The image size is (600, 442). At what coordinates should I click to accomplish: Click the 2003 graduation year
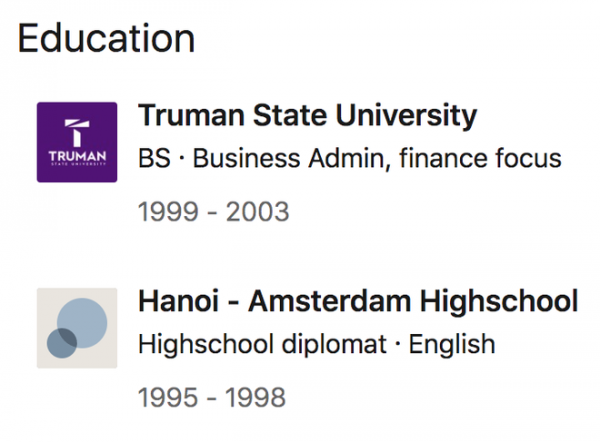[258, 212]
